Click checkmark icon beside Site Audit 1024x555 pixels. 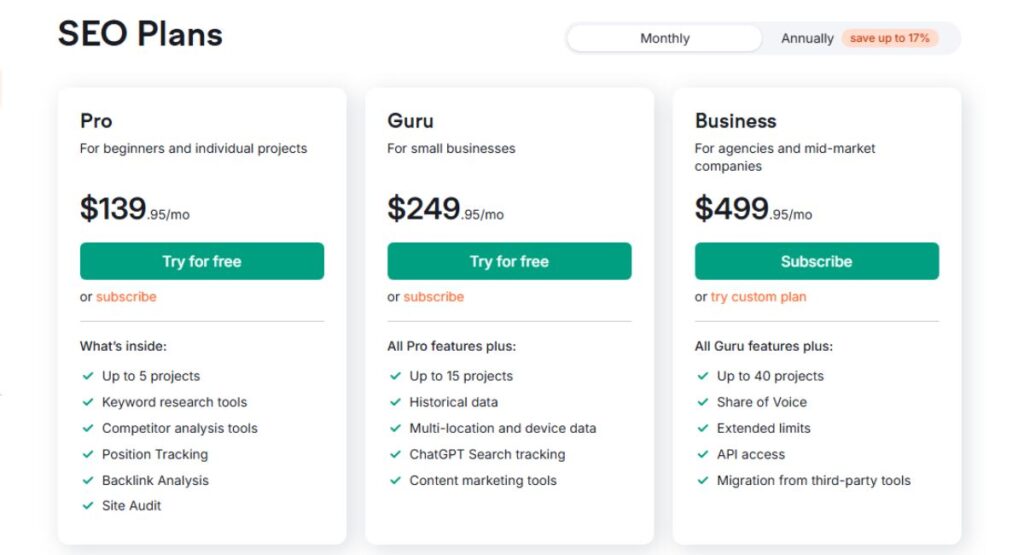point(88,506)
